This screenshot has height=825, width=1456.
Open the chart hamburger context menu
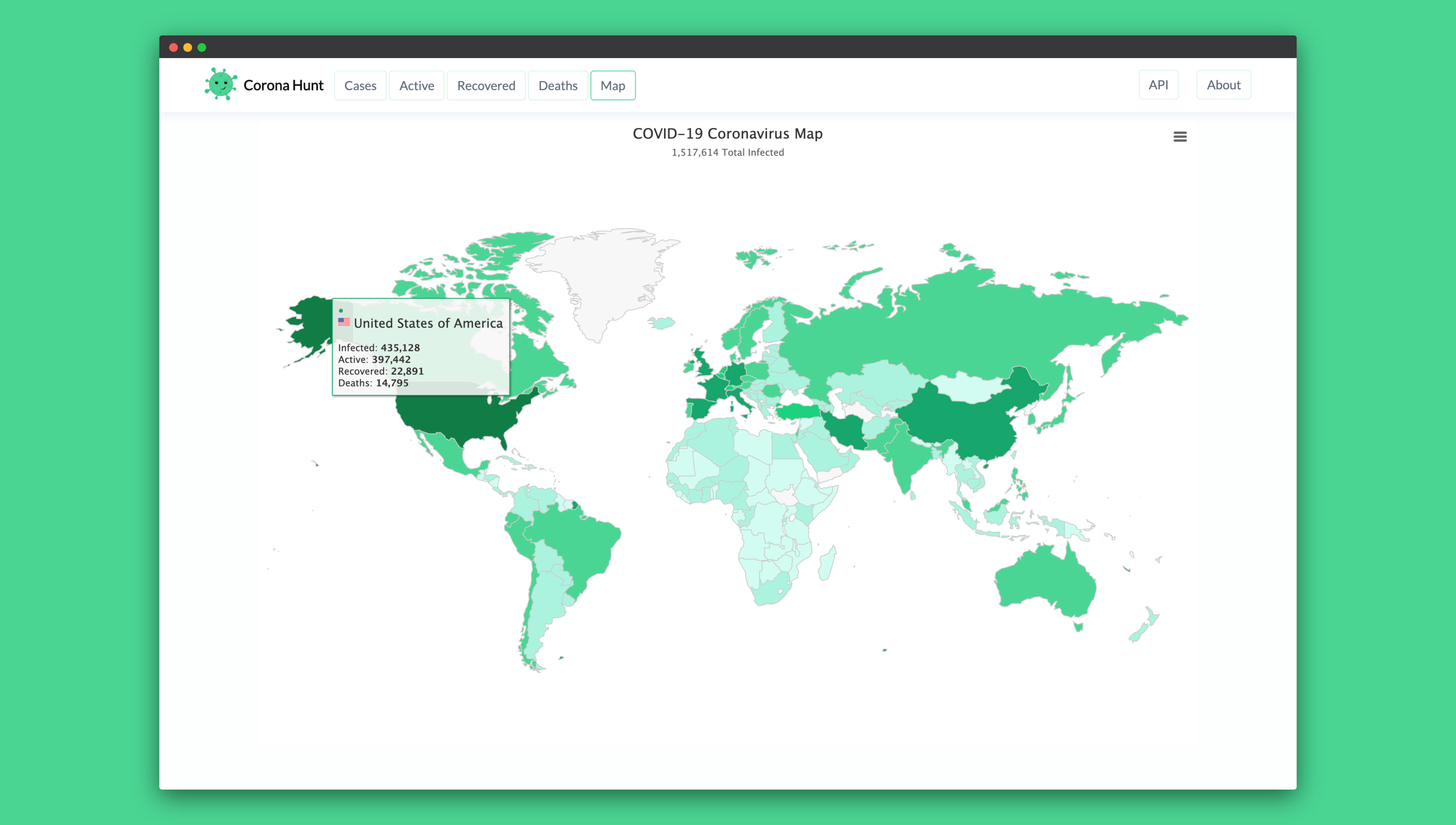(1180, 137)
